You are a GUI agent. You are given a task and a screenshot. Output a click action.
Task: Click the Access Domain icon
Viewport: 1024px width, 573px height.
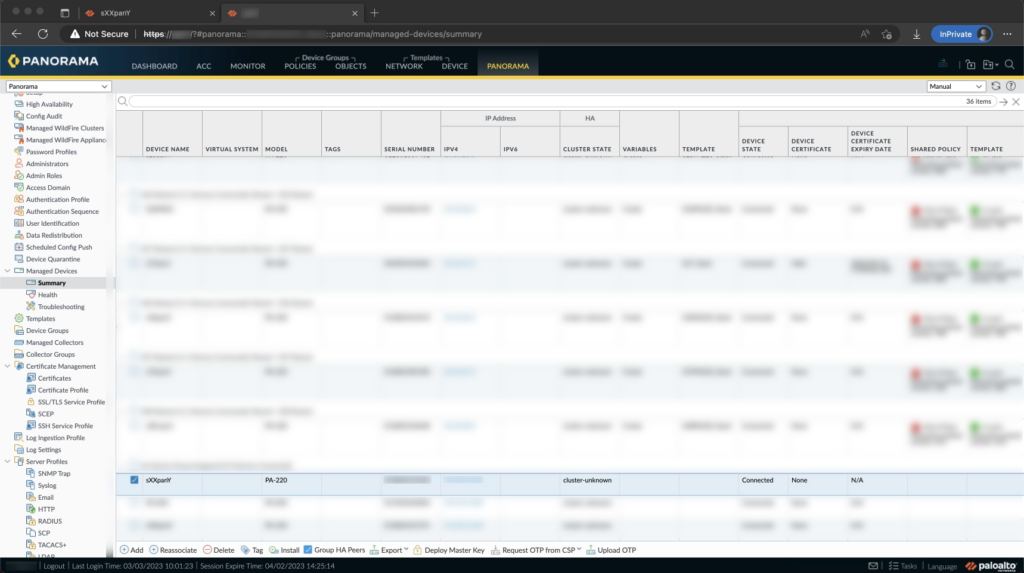coord(19,188)
